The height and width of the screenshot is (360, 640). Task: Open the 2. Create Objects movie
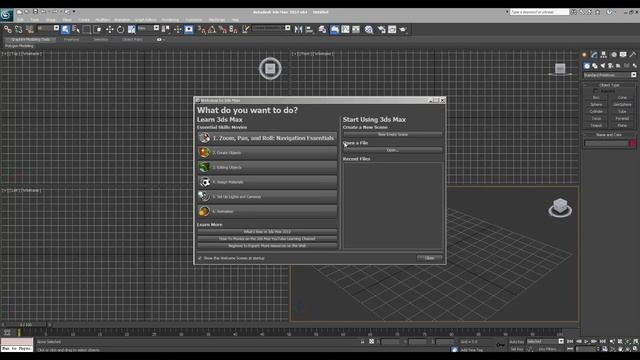pos(267,153)
